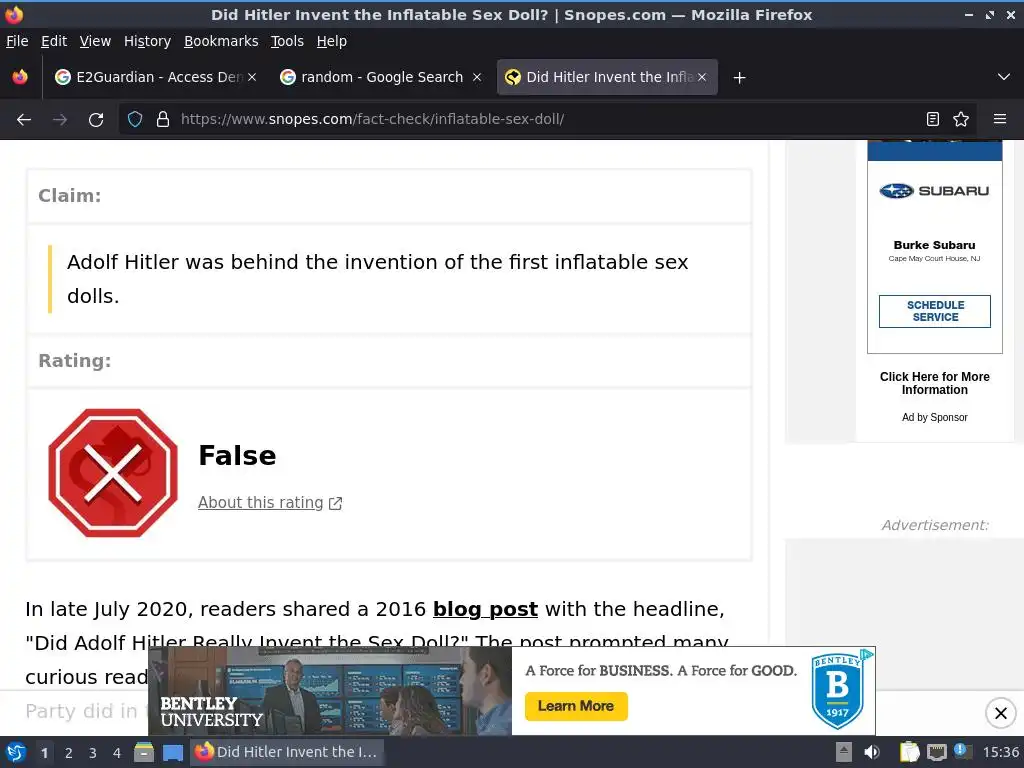The image size is (1024, 768).
Task: Click Here for More Information ad link
Action: [x=935, y=383]
